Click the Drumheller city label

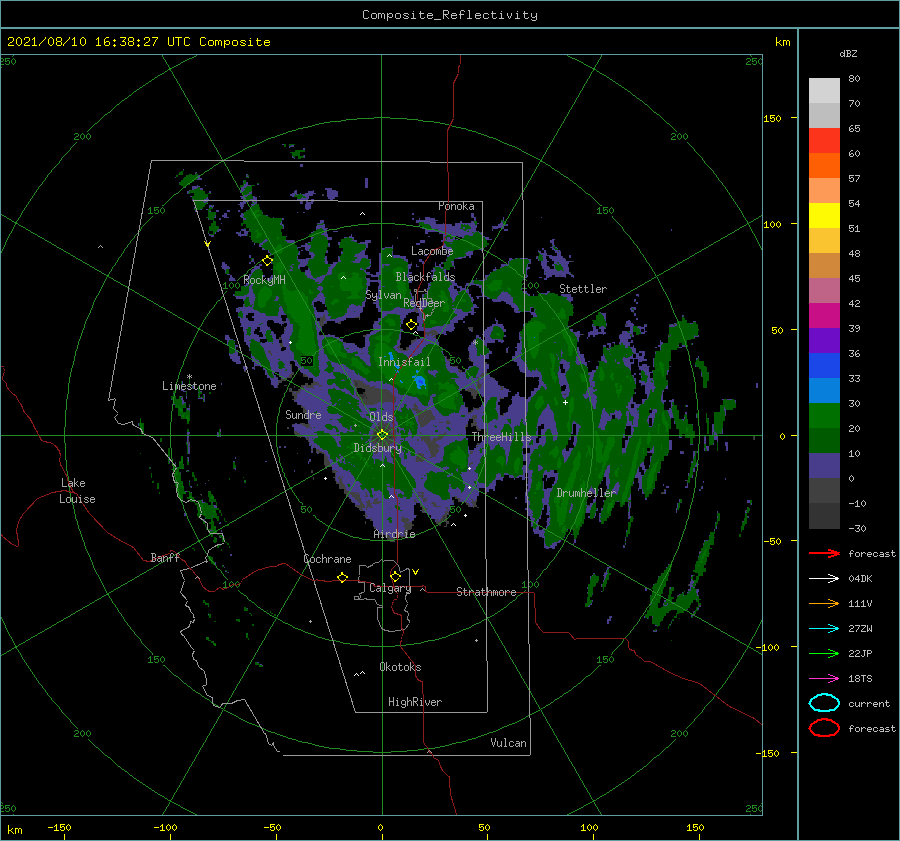586,493
